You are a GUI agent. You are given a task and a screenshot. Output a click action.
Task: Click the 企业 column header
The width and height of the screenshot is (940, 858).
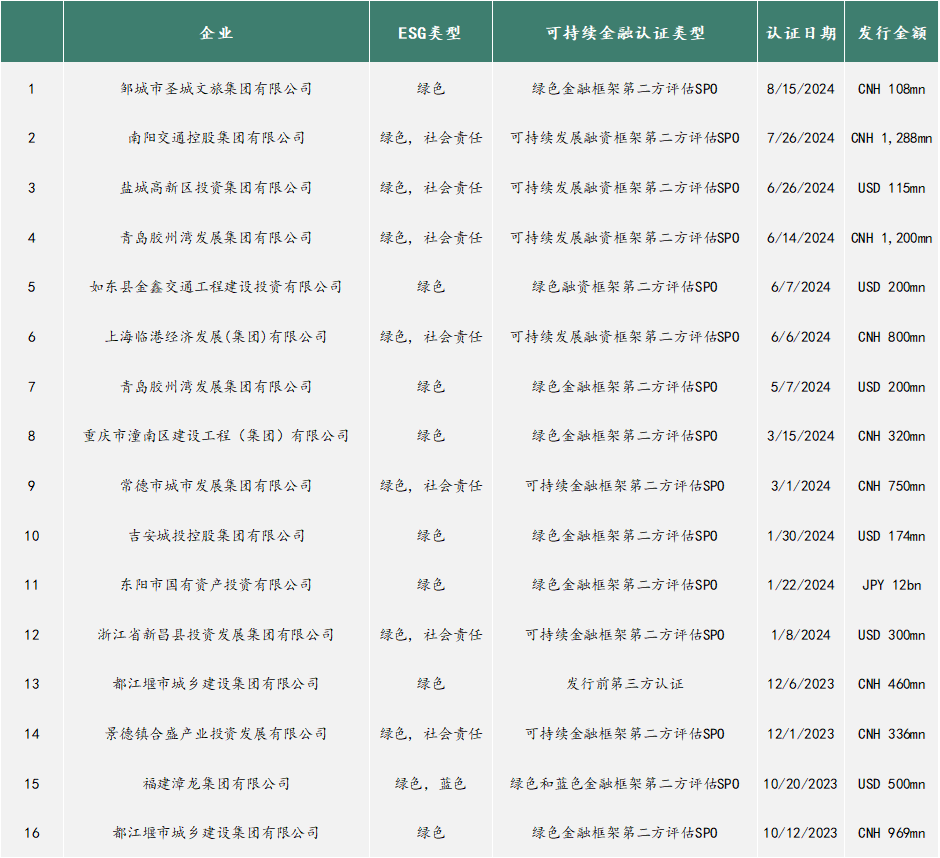[216, 33]
